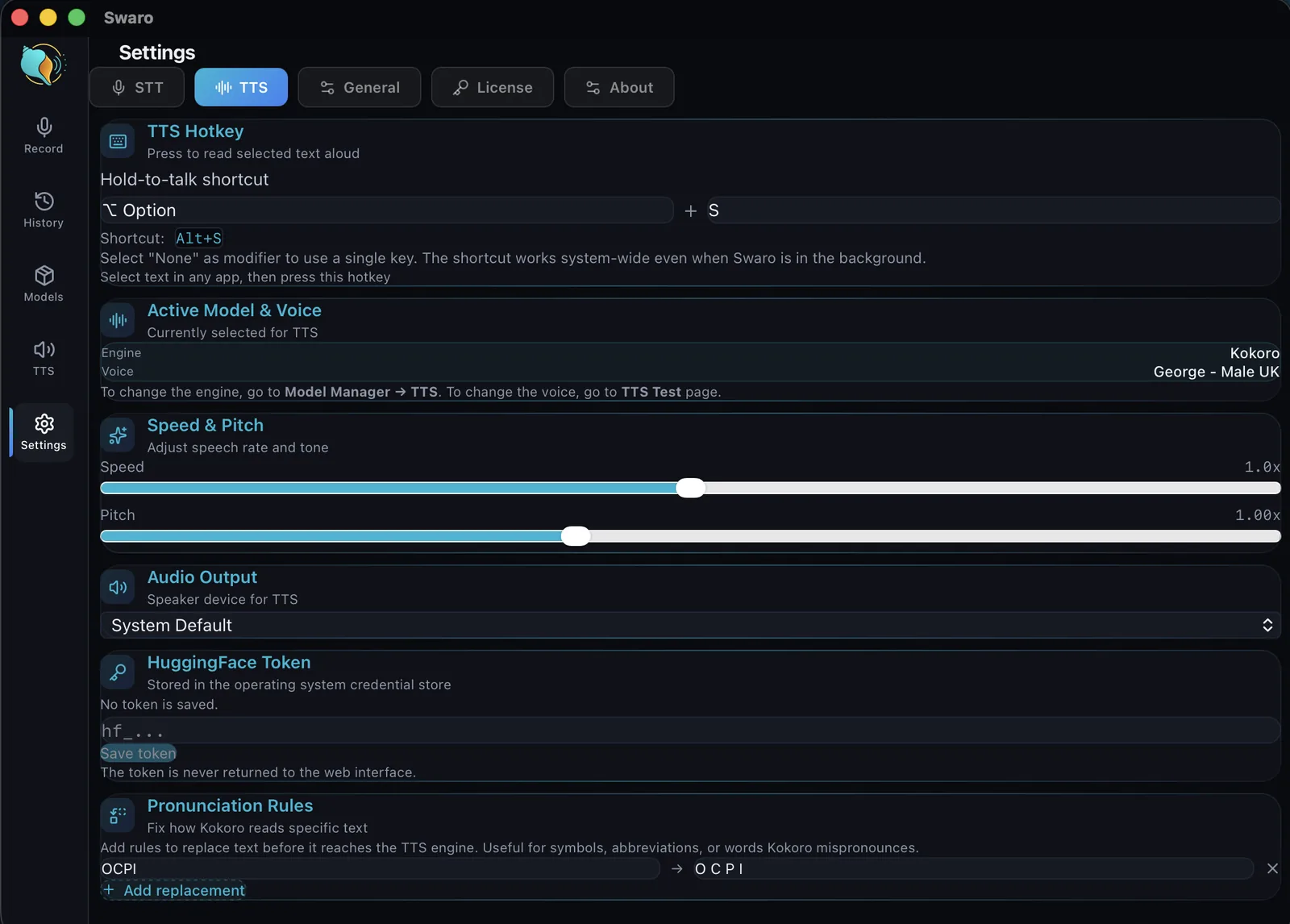Click the TTS Hotkey heading
This screenshot has width=1290, height=924.
pyautogui.click(x=195, y=131)
